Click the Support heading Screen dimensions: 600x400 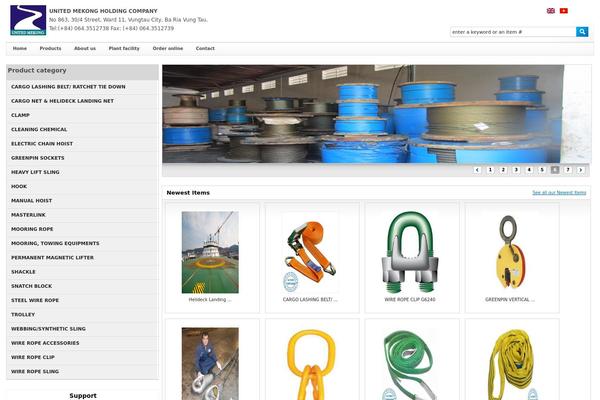[x=83, y=396]
